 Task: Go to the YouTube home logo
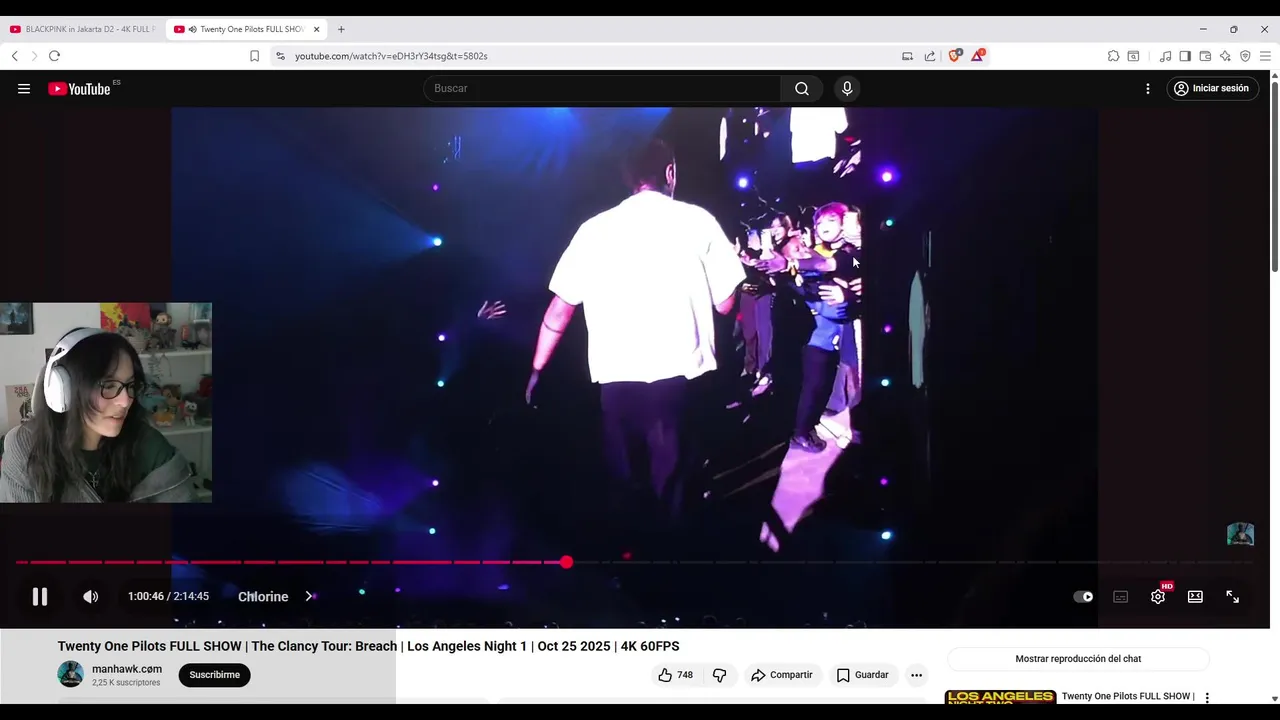click(80, 88)
